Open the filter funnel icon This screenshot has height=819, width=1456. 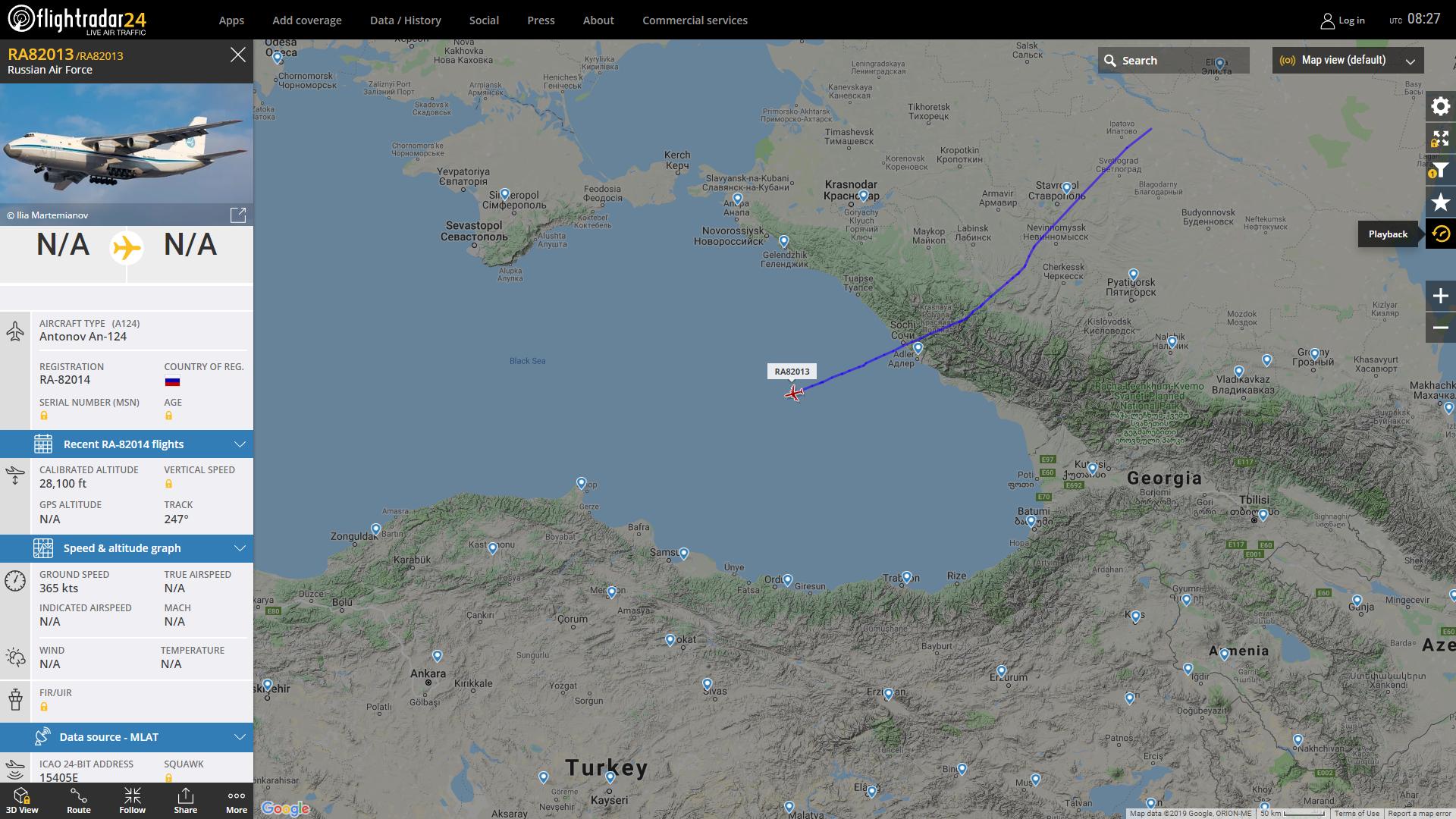click(x=1440, y=170)
